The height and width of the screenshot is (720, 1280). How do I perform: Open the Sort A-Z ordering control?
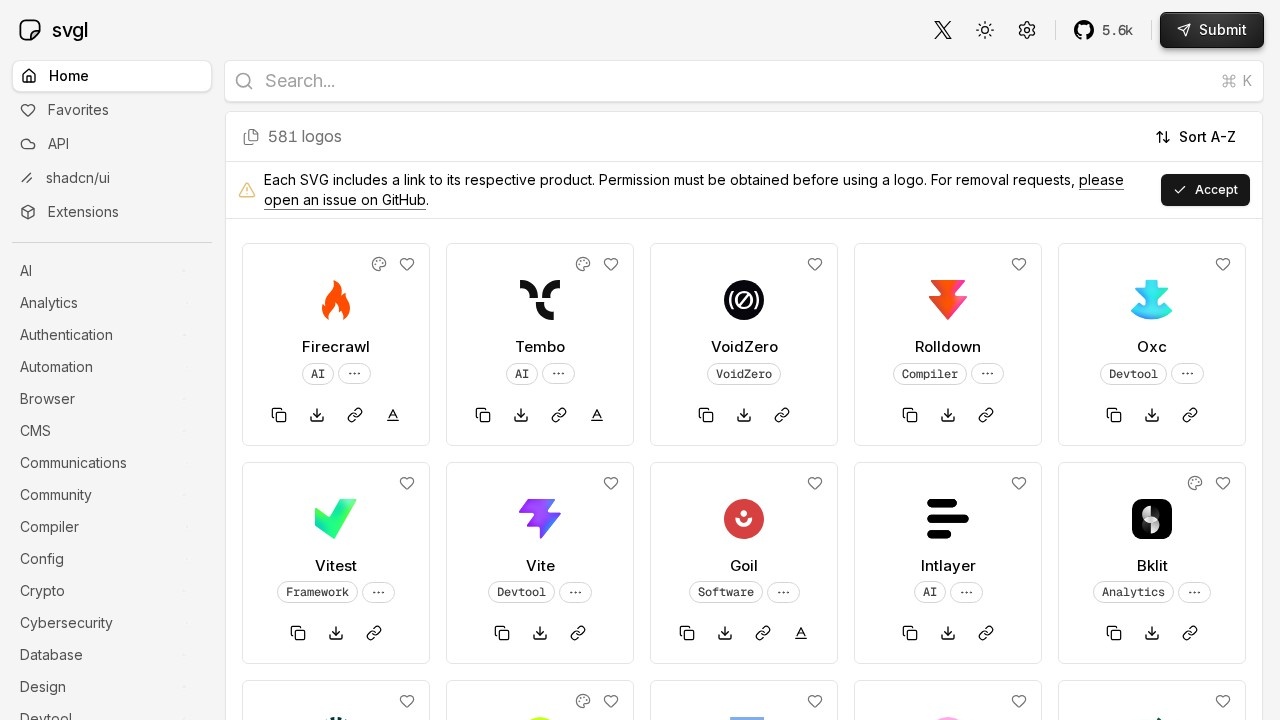click(x=1196, y=137)
